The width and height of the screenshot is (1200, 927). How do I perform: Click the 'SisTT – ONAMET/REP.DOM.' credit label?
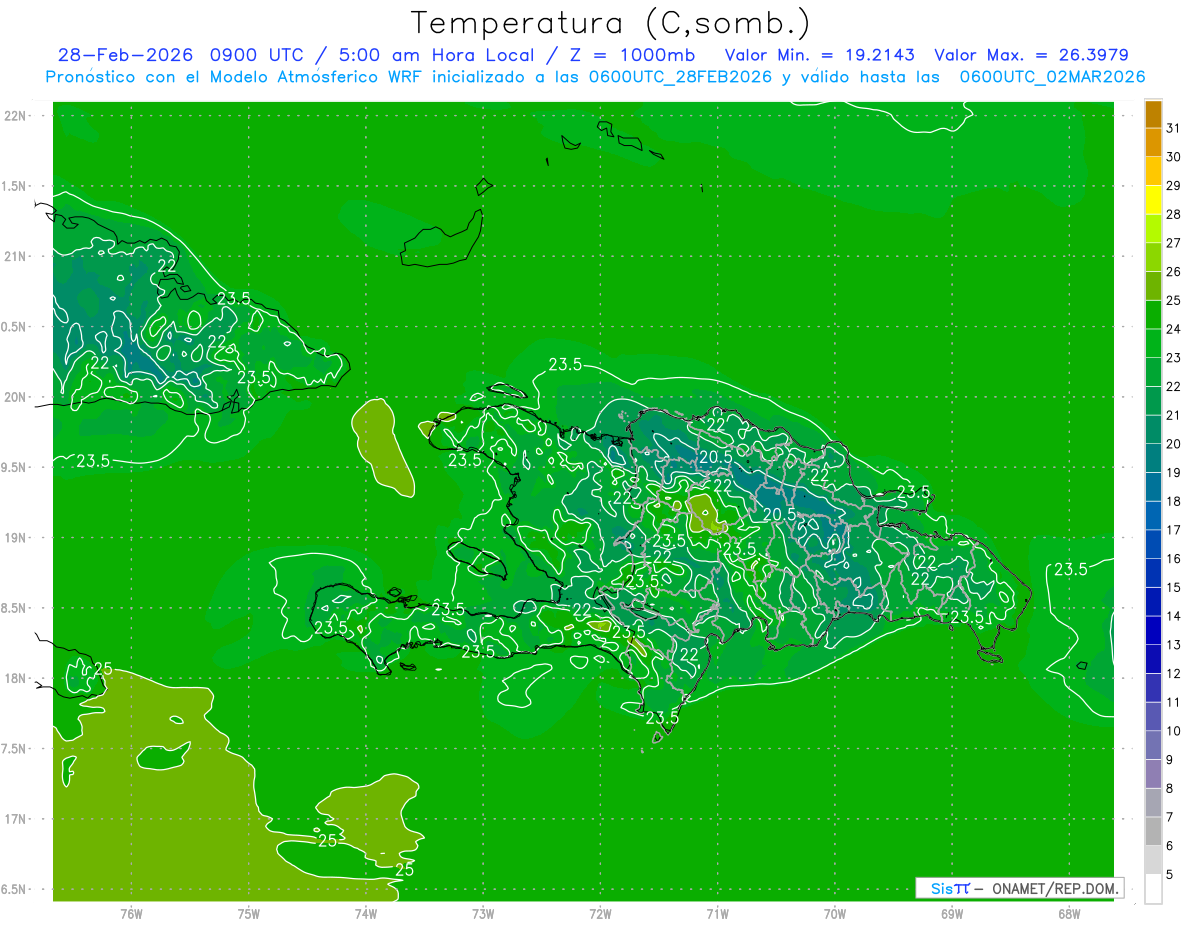click(x=1020, y=888)
